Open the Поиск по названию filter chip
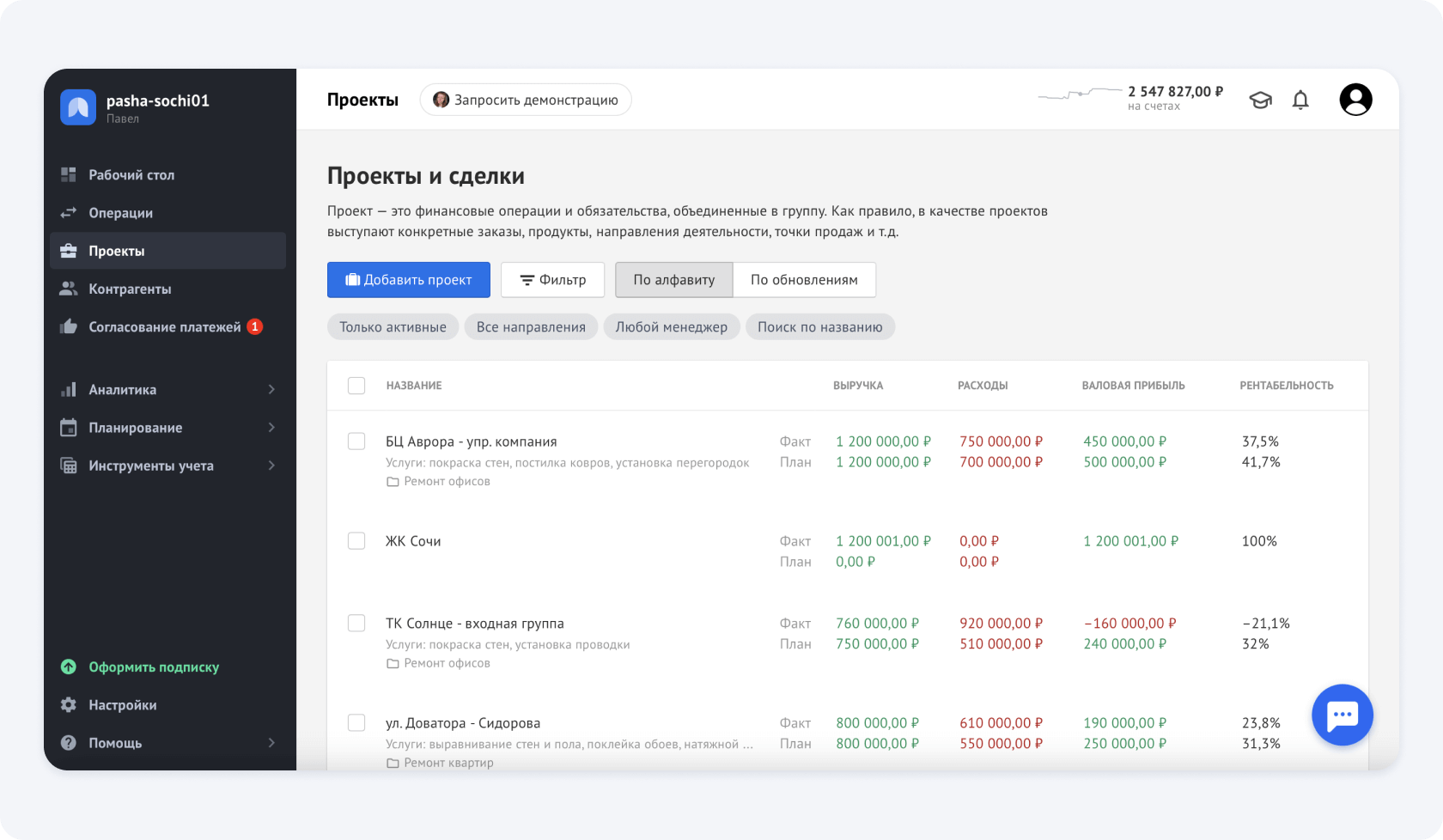Viewport: 1443px width, 840px height. [819, 327]
